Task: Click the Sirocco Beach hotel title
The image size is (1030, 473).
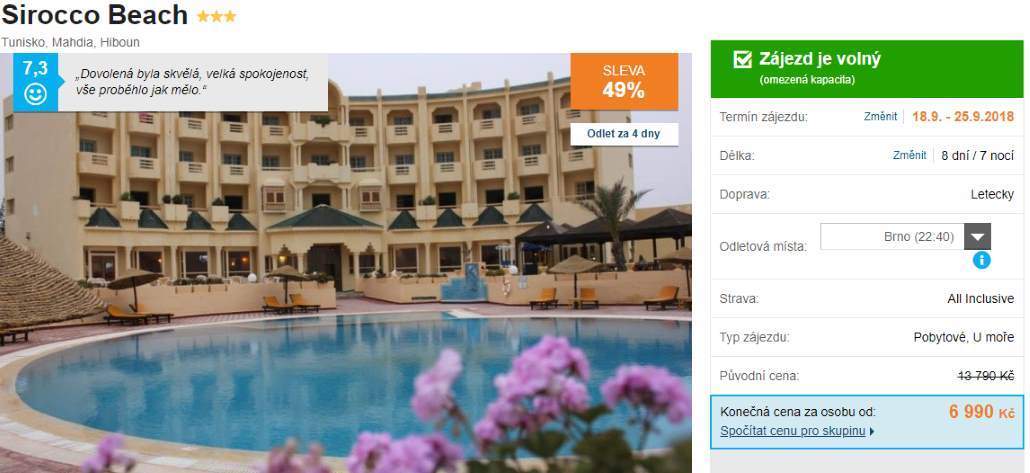Action: click(95, 15)
